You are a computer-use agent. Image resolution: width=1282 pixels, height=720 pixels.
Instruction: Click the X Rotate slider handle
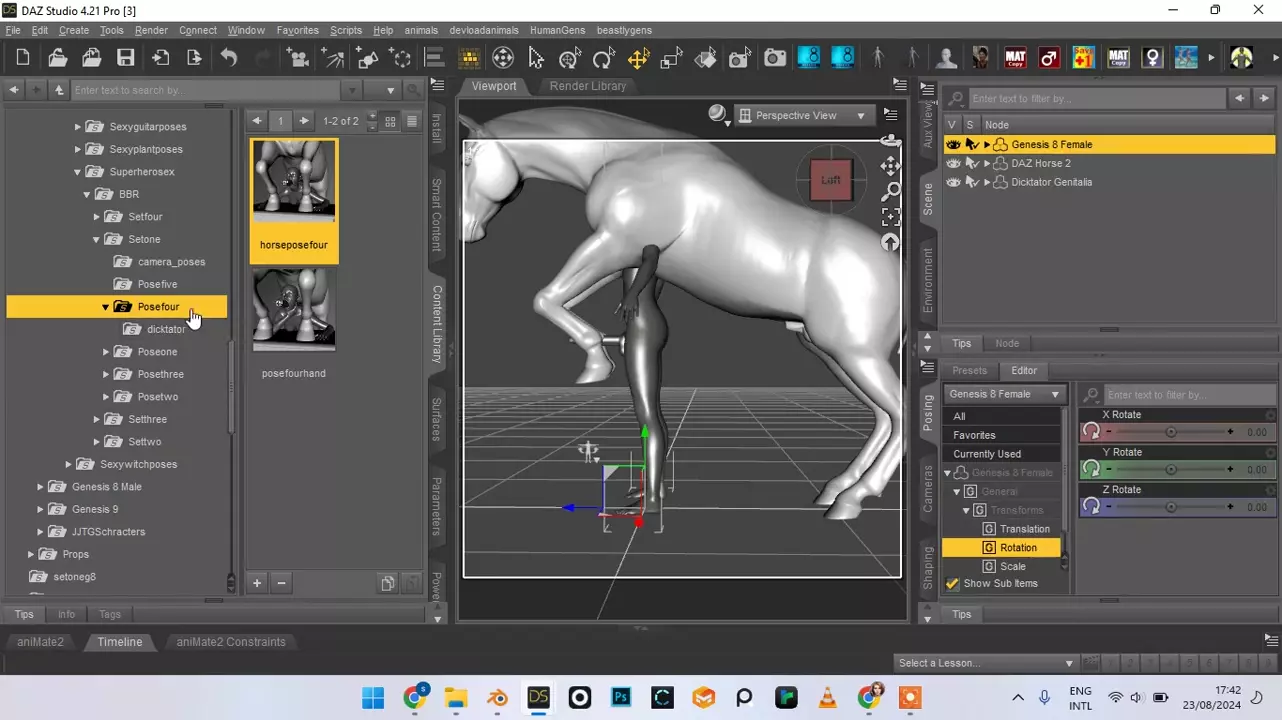point(1170,432)
